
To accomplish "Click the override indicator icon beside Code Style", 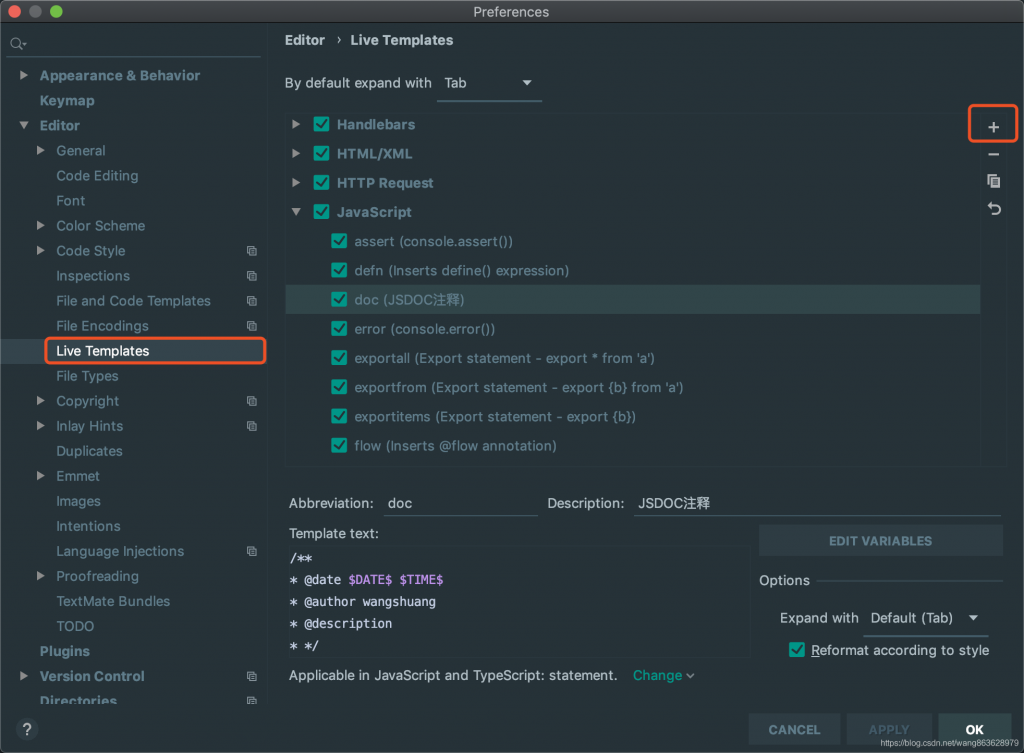I will (250, 251).
